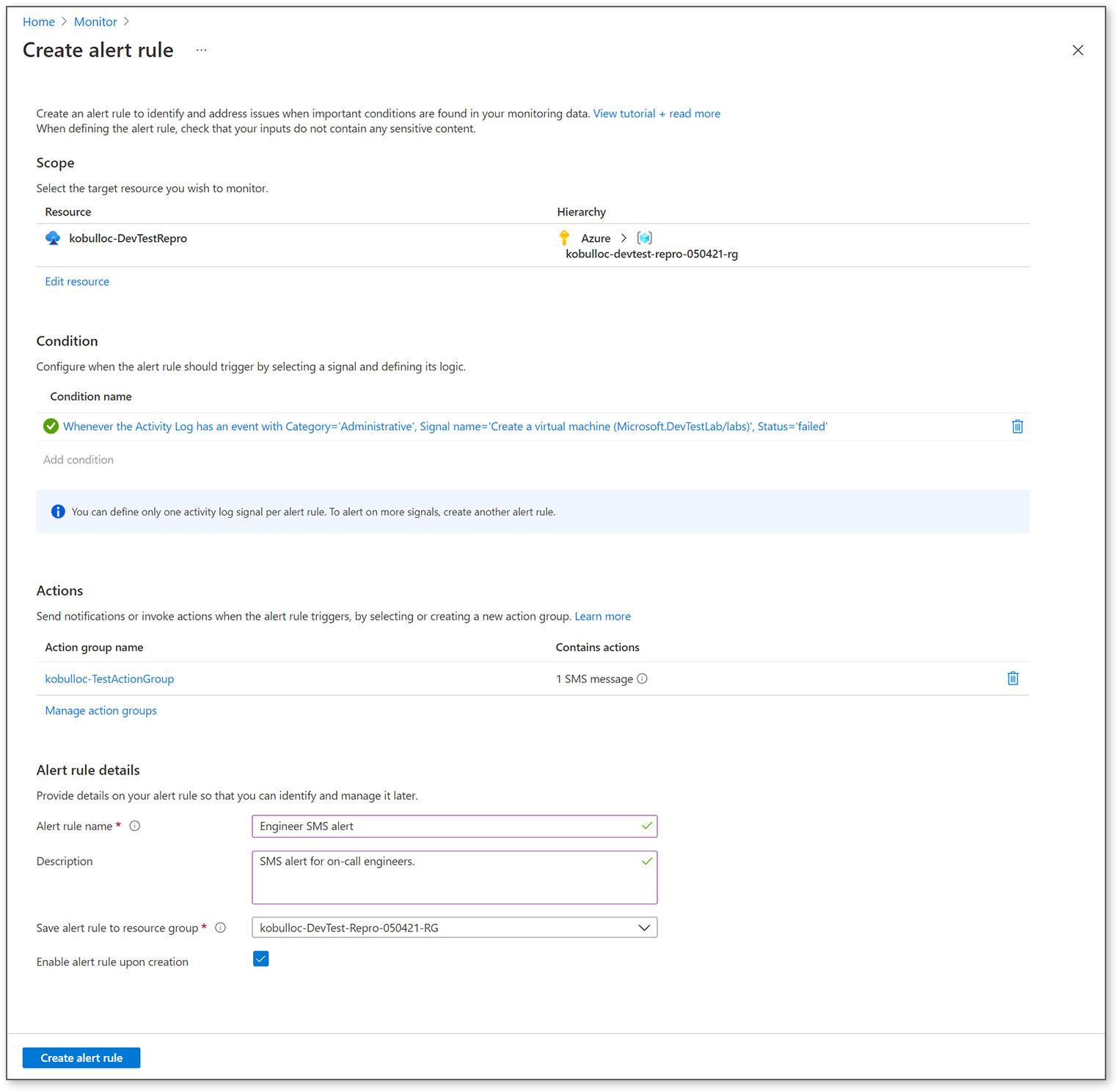Click the info icon beside Save alert rule to resource group
The width and height of the screenshot is (1118, 1092).
[220, 928]
